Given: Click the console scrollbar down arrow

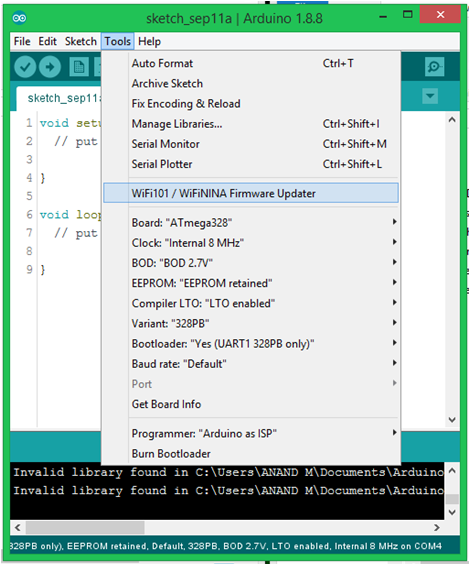Looking at the screenshot, I should 452,512.
